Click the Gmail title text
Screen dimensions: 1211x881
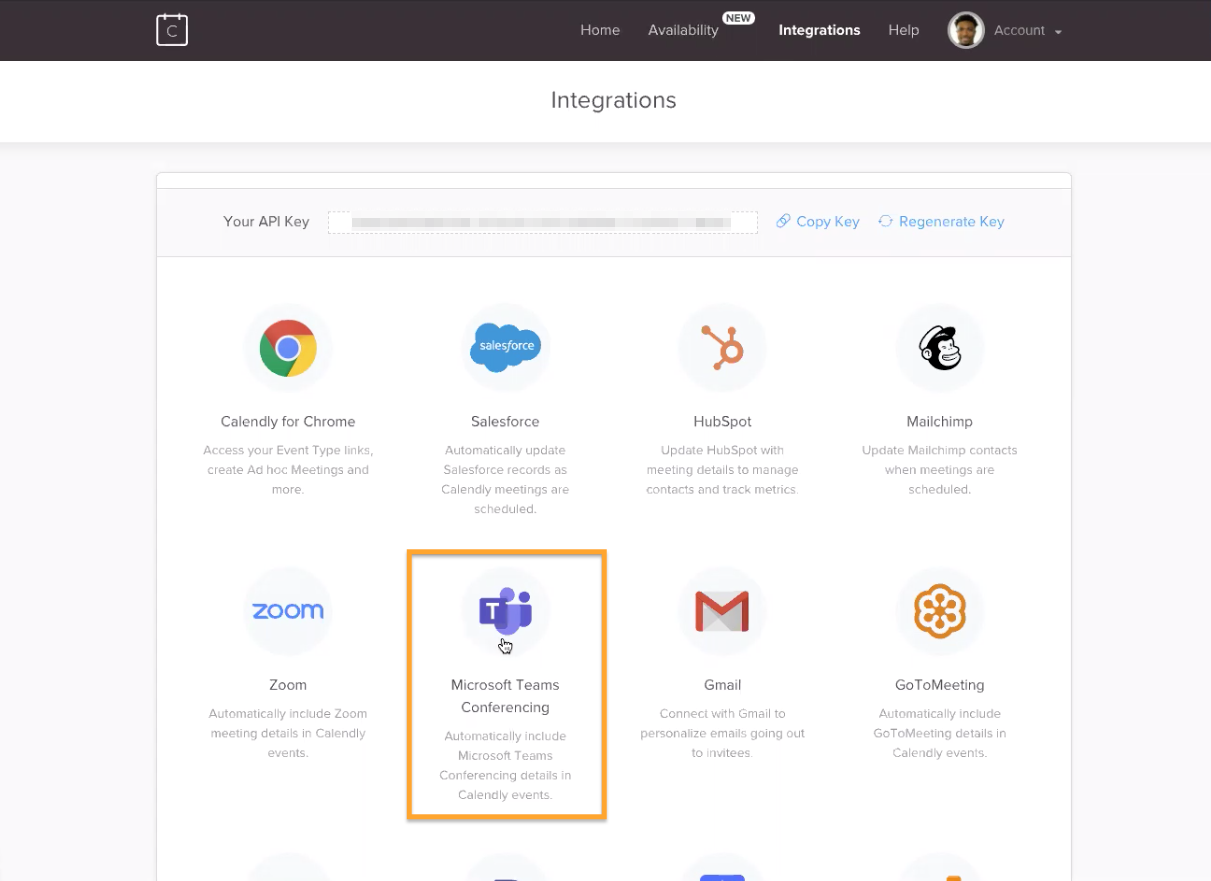722,685
